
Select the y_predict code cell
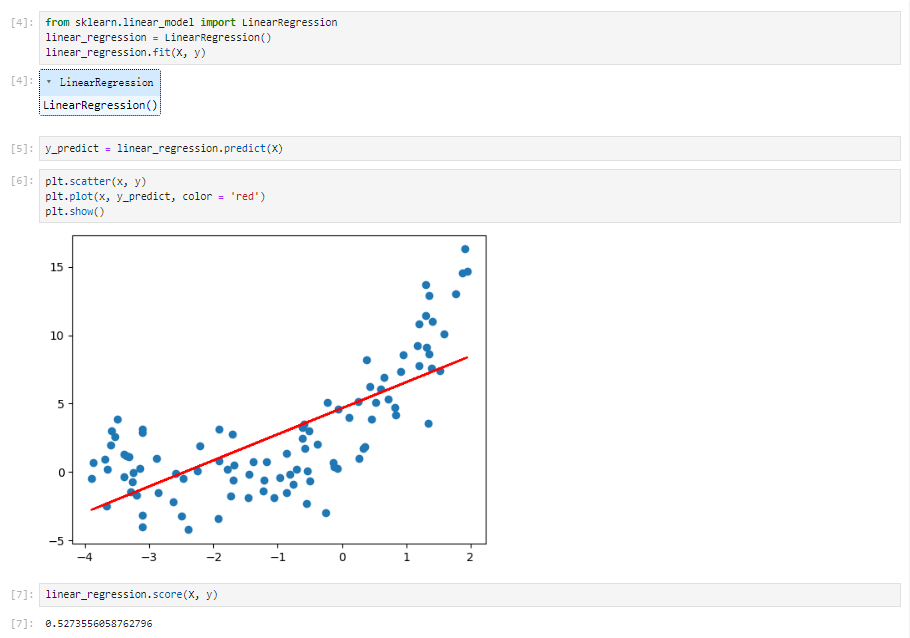[x=470, y=149]
